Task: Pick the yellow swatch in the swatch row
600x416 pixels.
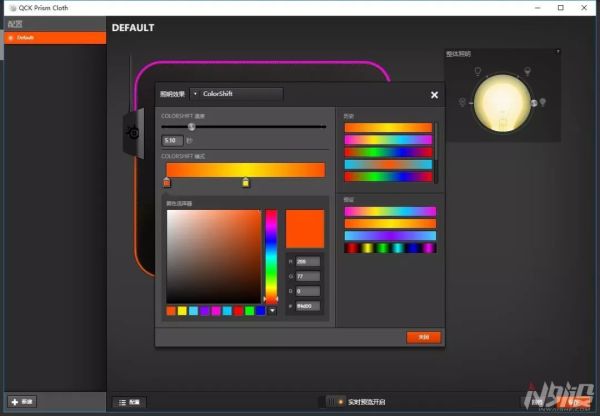Action: click(182, 311)
